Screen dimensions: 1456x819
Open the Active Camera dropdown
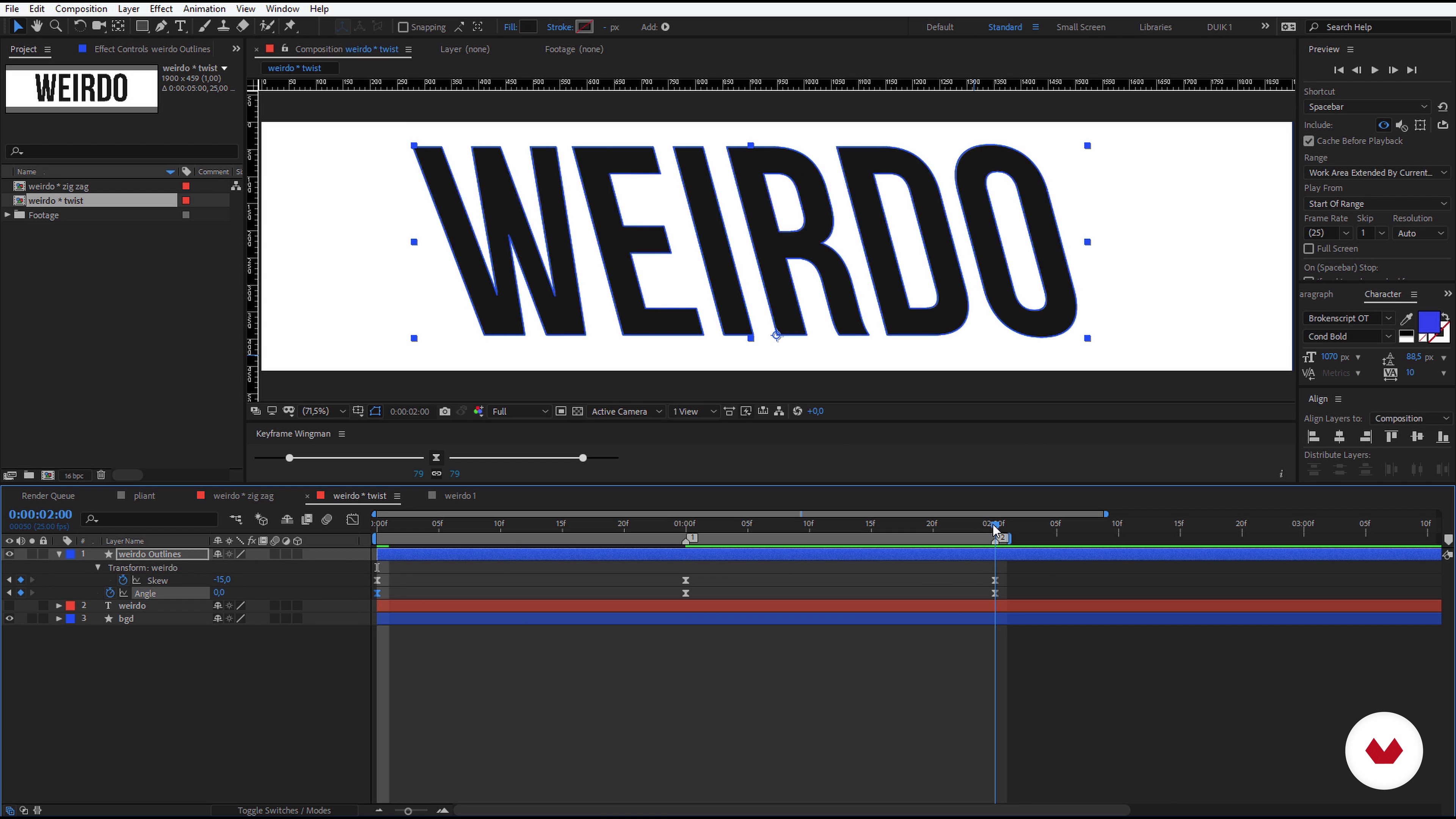tap(626, 411)
